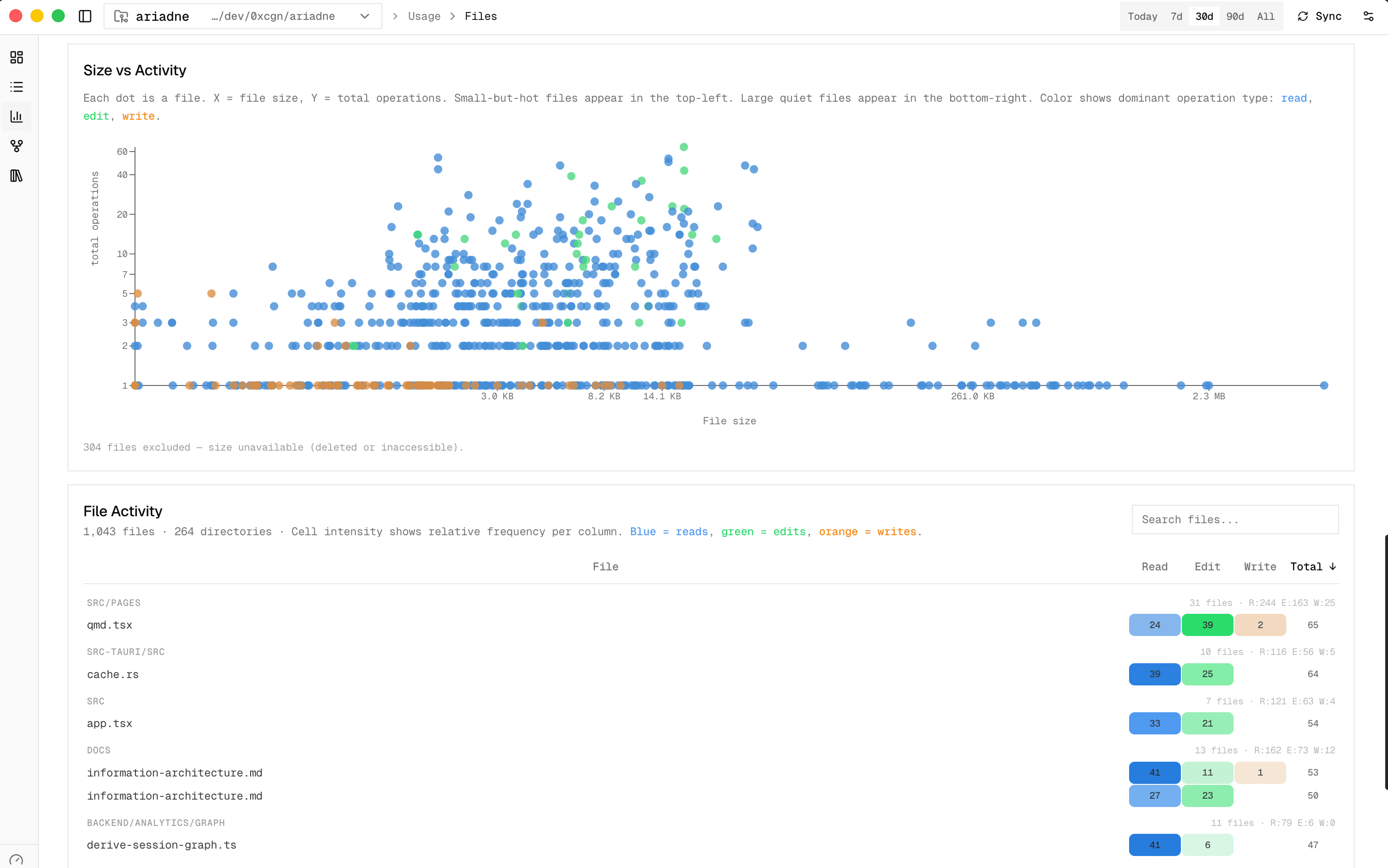Toggle the sidebar collapse icon near ariadne
This screenshot has width=1388, height=868.
click(85, 16)
